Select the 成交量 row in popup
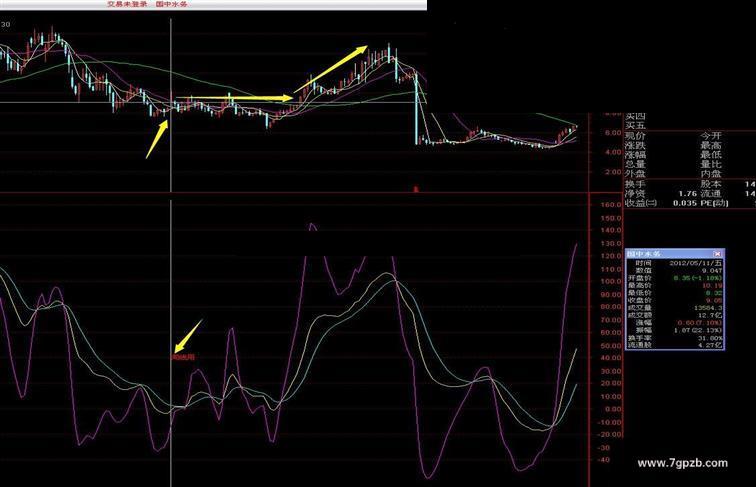Viewport: 756px width, 487px height. (675, 308)
